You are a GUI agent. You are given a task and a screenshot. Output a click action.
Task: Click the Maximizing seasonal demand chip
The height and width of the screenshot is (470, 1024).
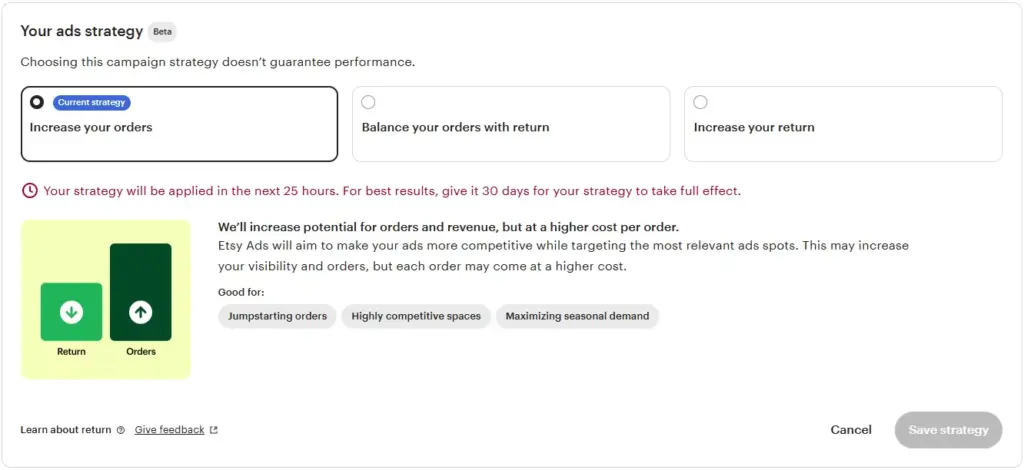pyautogui.click(x=577, y=316)
